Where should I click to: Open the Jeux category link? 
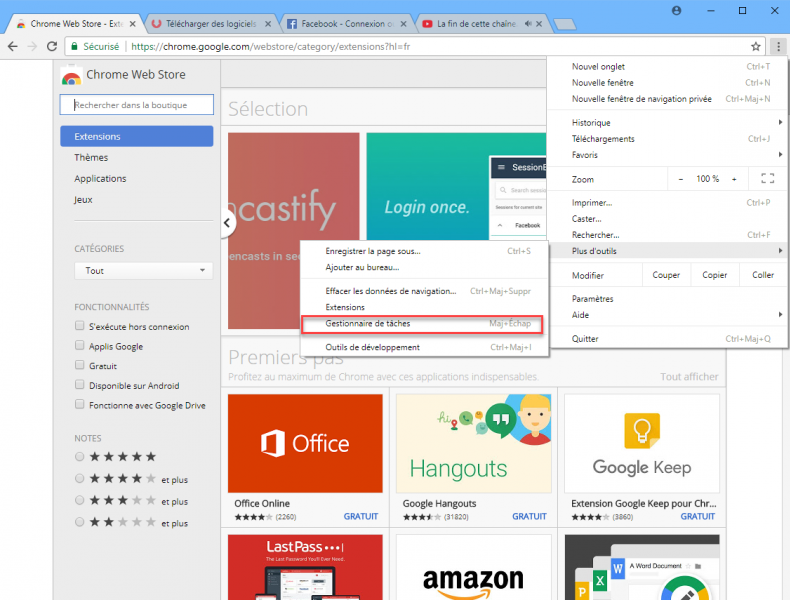click(x=83, y=200)
